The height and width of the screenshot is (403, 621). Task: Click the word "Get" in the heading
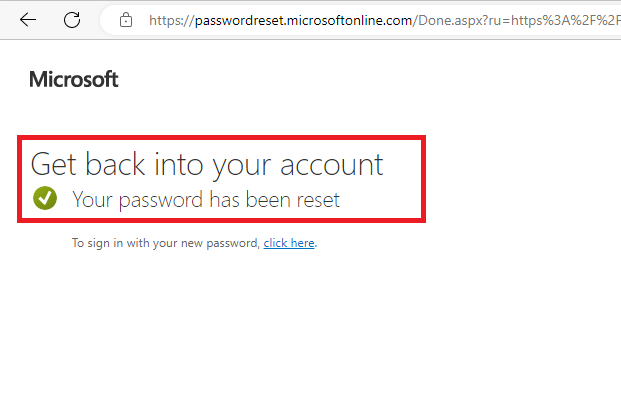[x=52, y=164]
